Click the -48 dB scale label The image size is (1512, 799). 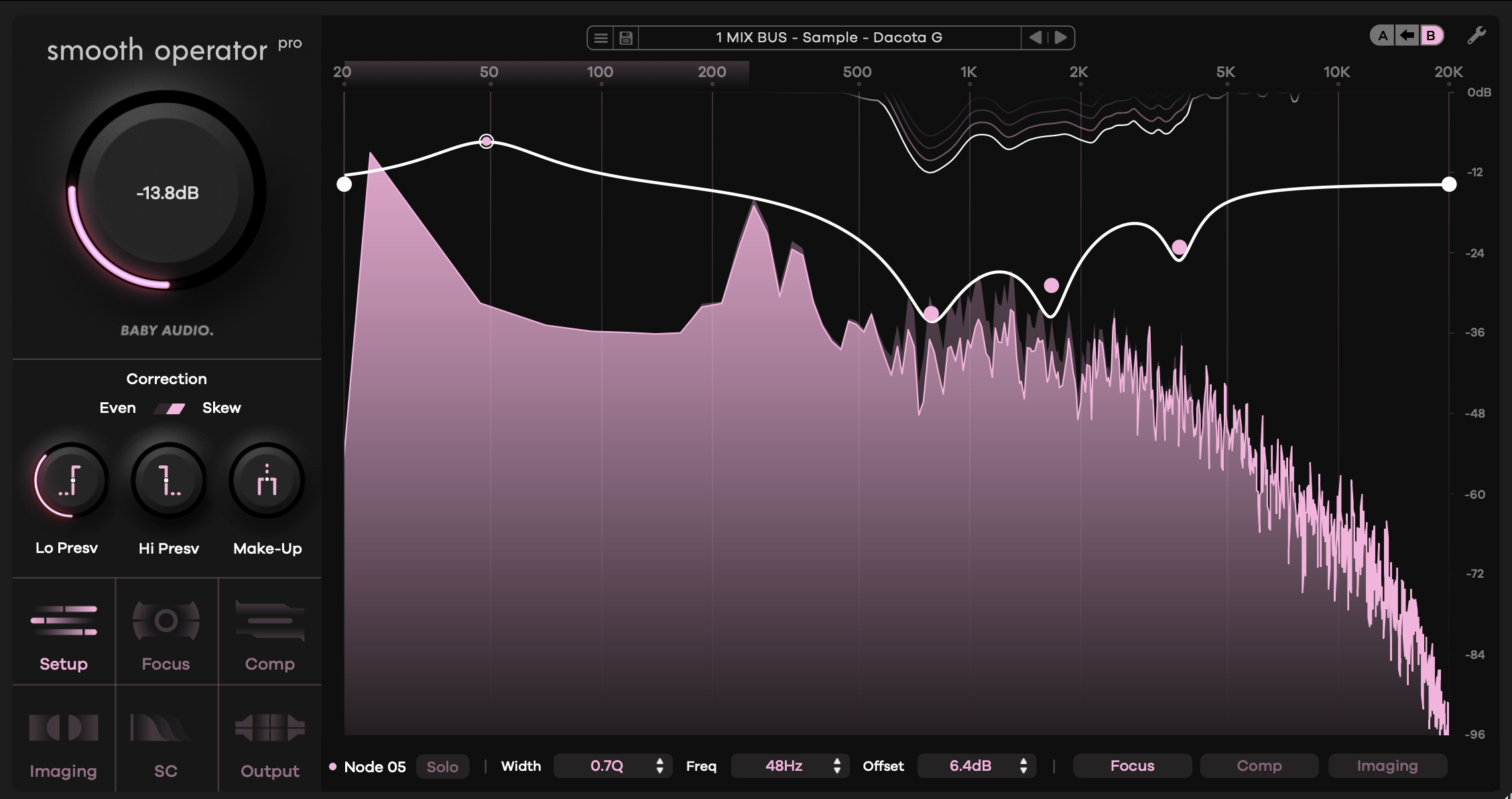[x=1474, y=414]
